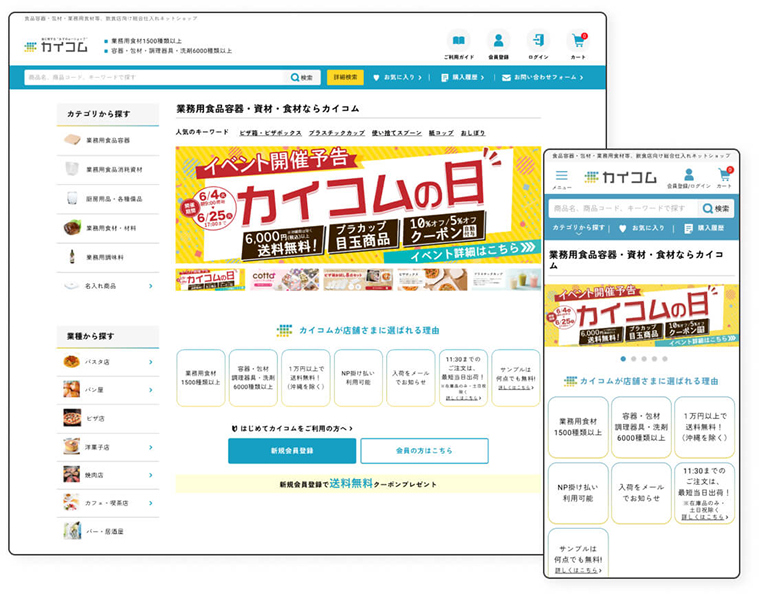The height and width of the screenshot is (596, 759).
Task: Open 購入履歴 link in desktop navigation bar
Action: click(463, 77)
